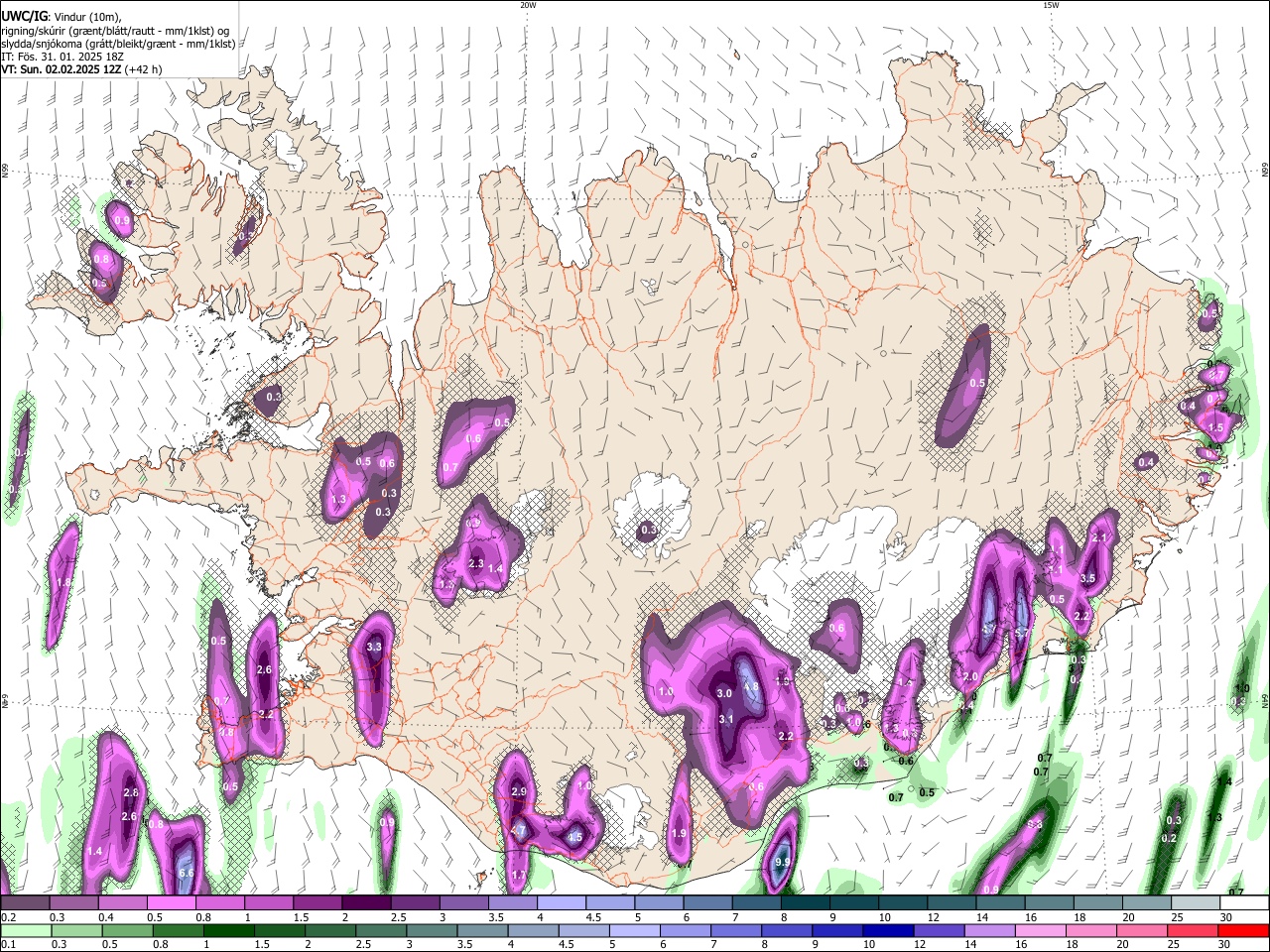Click the '20W' longitude label at top
1270x952 pixels.
click(528, 5)
